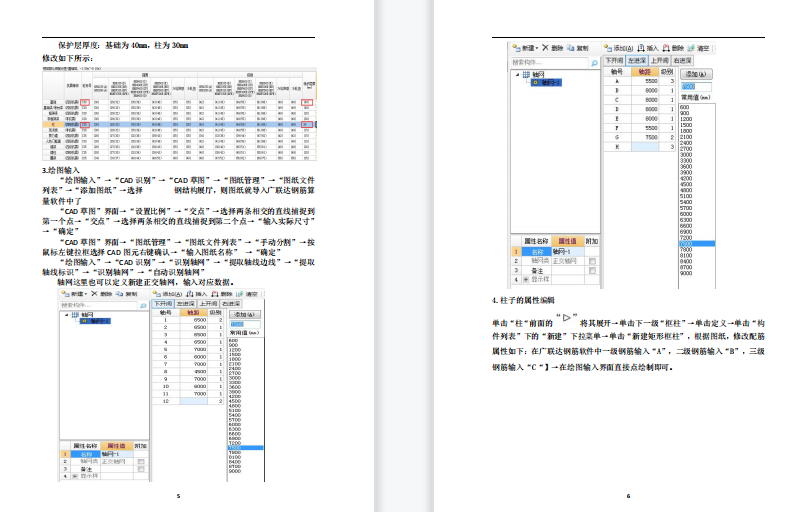Tick the 轴网类 row checkbox on page 5
The image size is (808, 512).
tap(141, 462)
